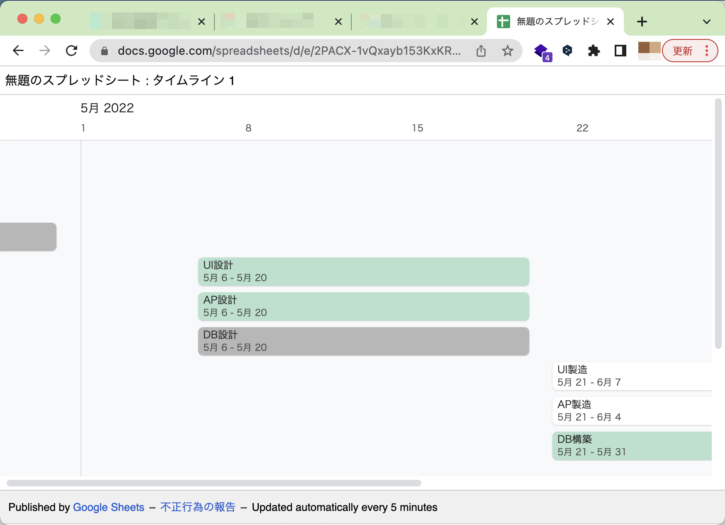Image resolution: width=725 pixels, height=525 pixels.
Task: Toggle the browser side panel
Action: tap(620, 50)
